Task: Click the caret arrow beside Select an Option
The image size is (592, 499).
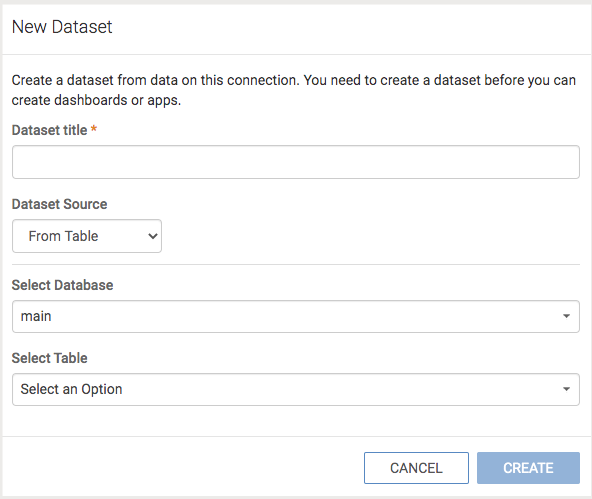Action: coord(566,389)
